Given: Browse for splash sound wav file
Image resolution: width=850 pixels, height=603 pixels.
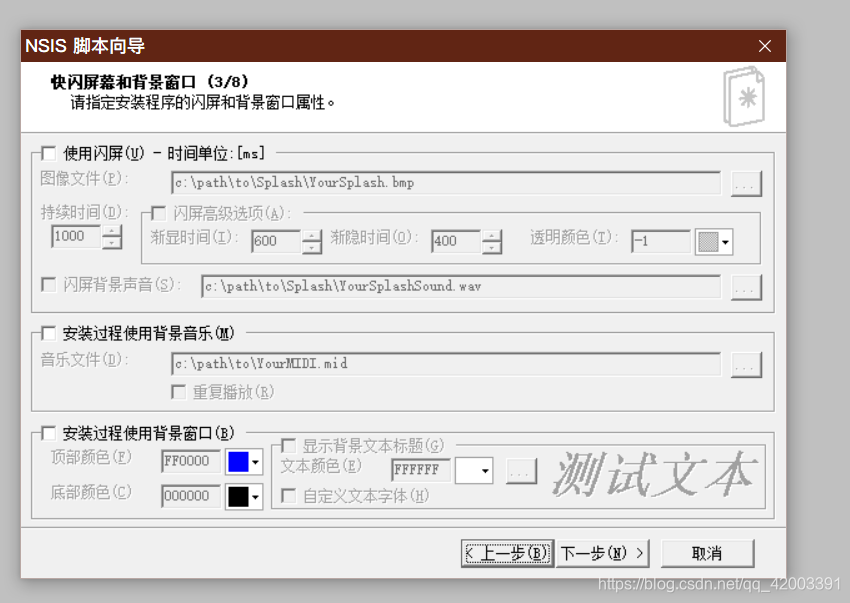Looking at the screenshot, I should 746,287.
